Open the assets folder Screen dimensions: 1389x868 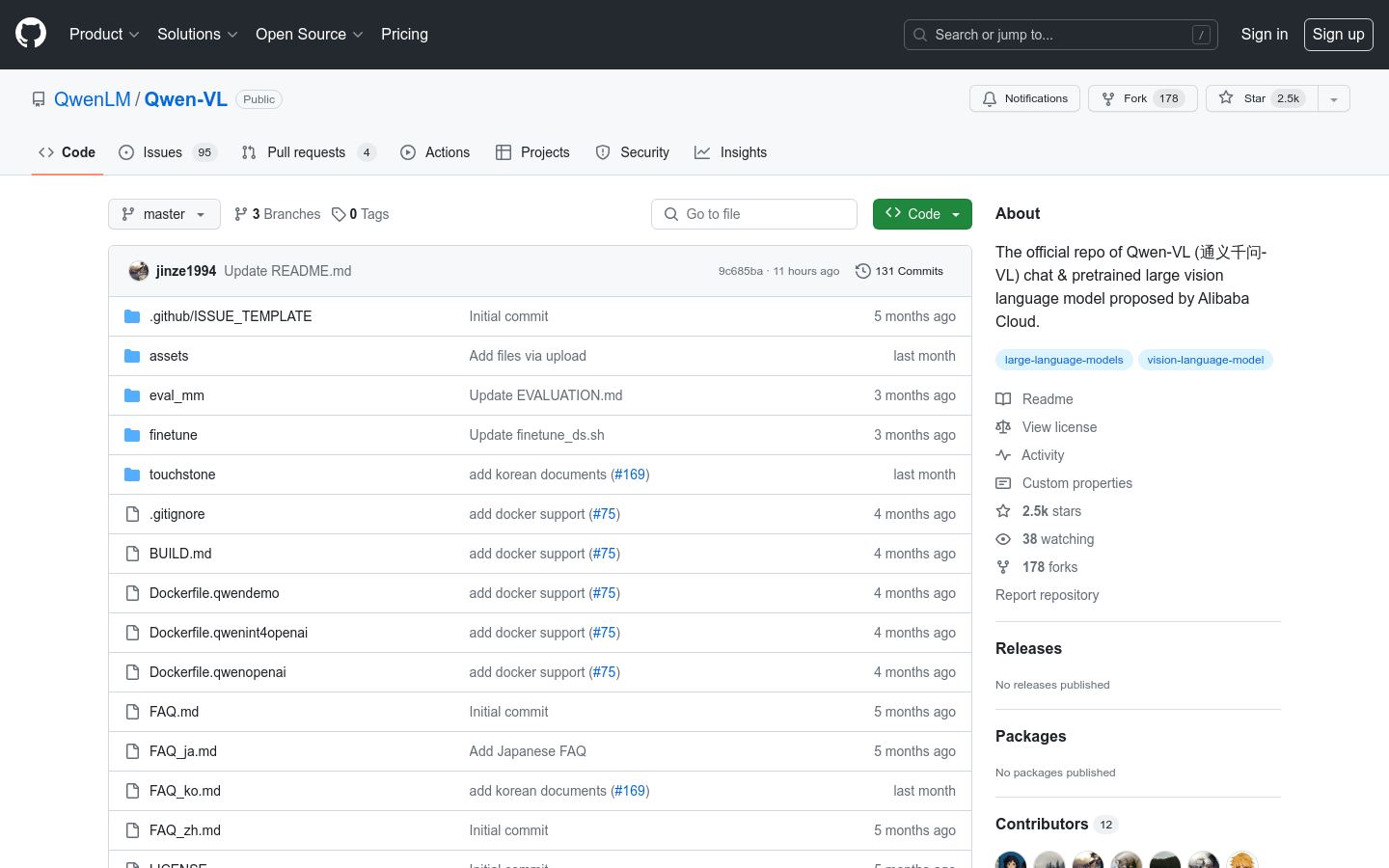coord(169,356)
